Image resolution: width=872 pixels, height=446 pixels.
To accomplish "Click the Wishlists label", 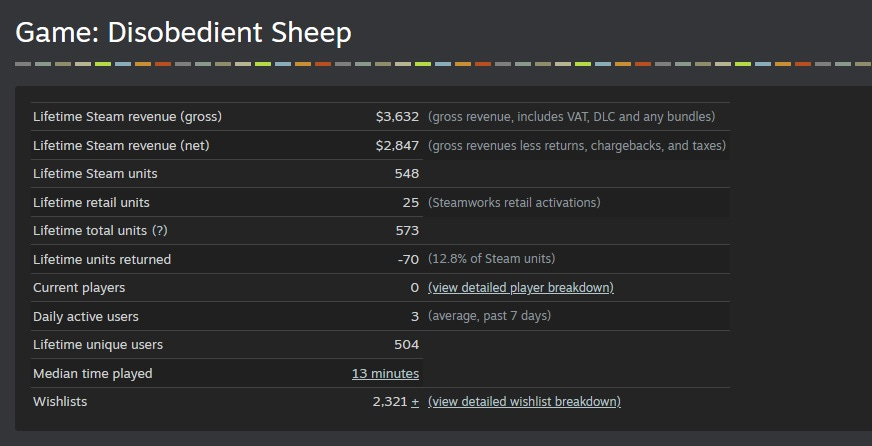I will click(x=60, y=402).
